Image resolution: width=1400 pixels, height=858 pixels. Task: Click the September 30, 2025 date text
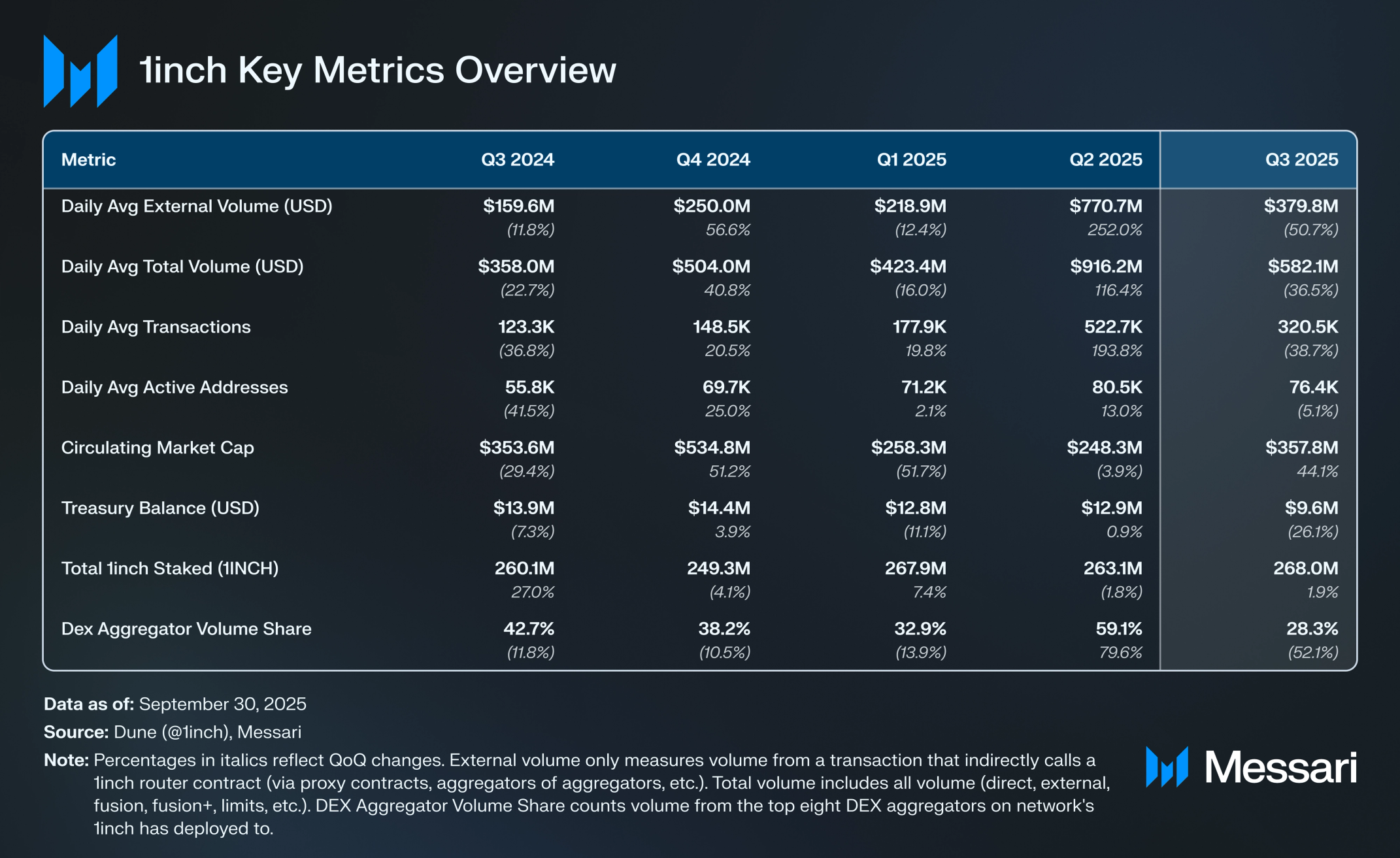[x=222, y=704]
